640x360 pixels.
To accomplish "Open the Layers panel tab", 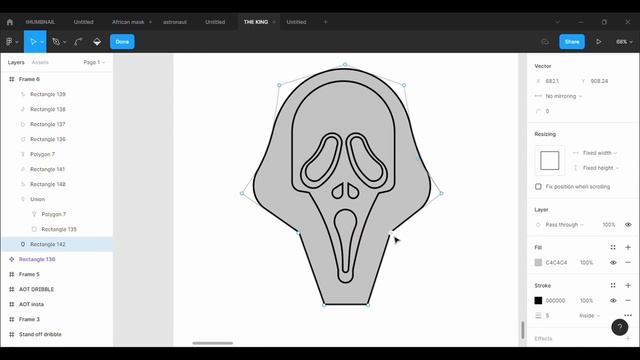I will pyautogui.click(x=16, y=62).
